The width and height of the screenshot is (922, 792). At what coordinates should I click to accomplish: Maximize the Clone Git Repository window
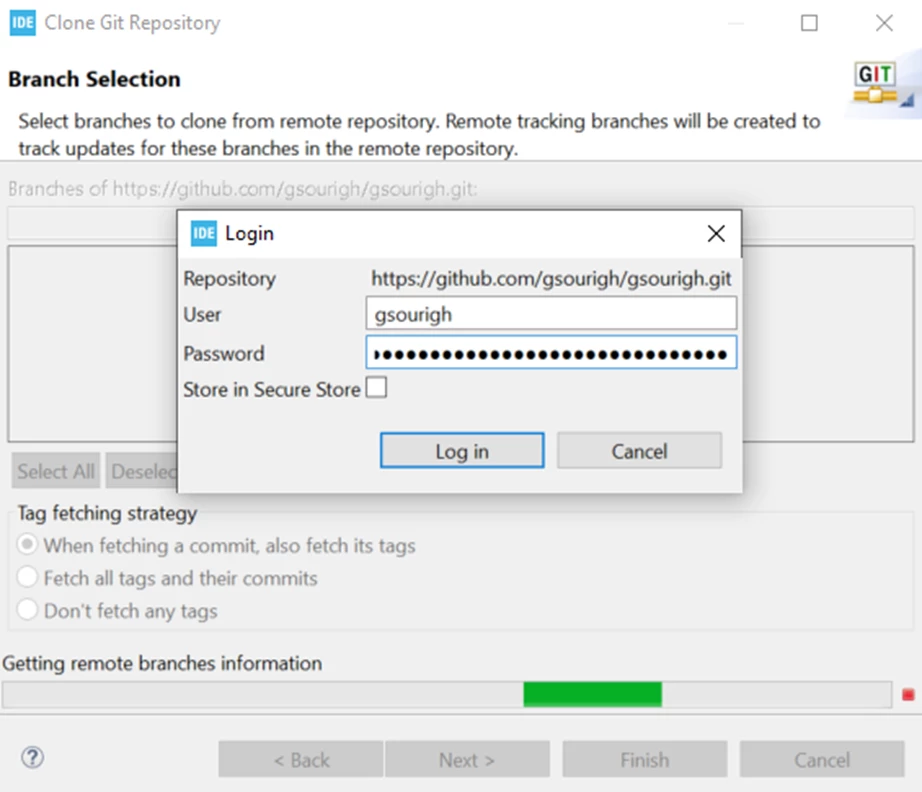point(809,23)
